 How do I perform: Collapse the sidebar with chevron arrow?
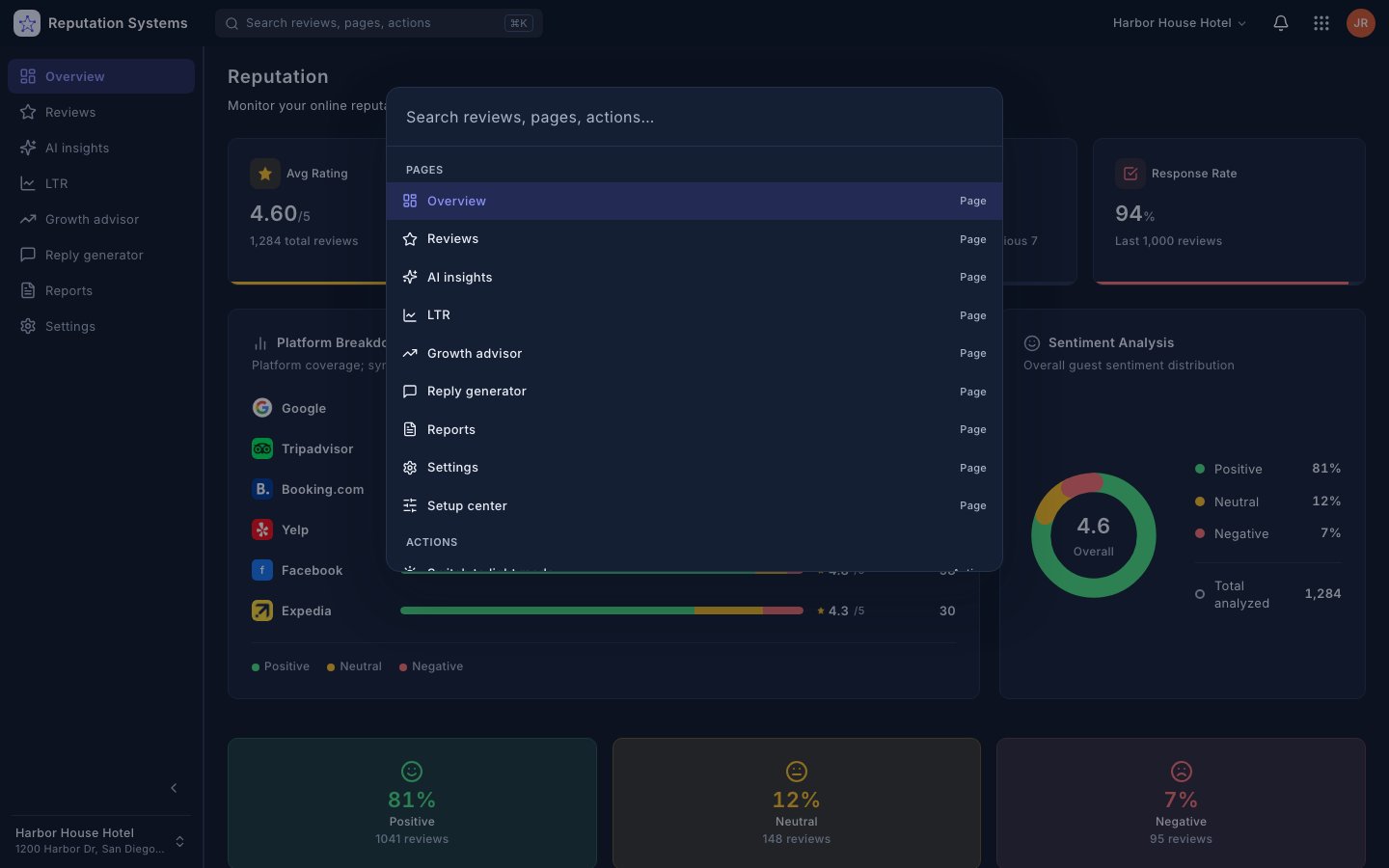[x=174, y=788]
